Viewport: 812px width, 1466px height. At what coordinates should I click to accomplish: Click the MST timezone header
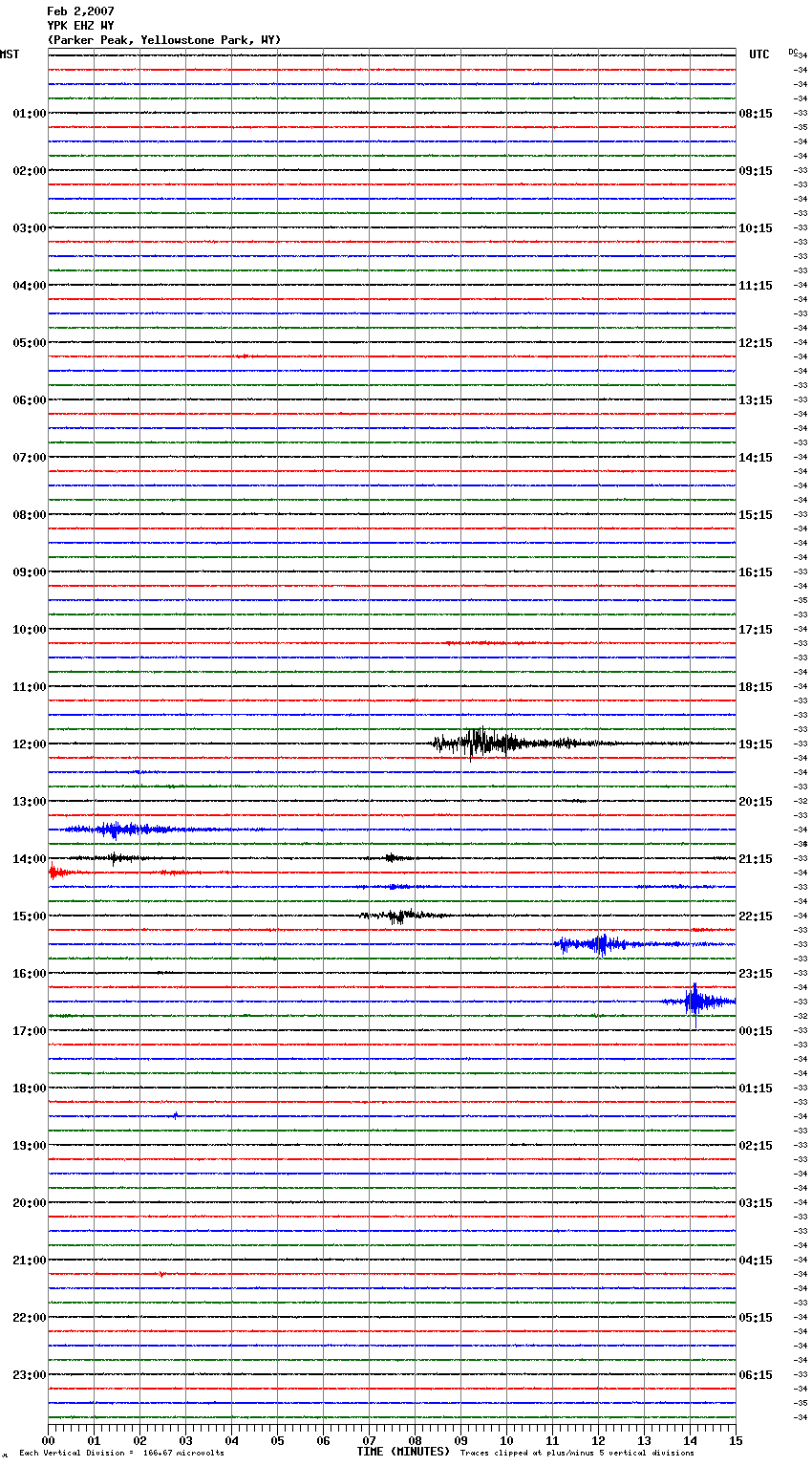click(x=10, y=54)
